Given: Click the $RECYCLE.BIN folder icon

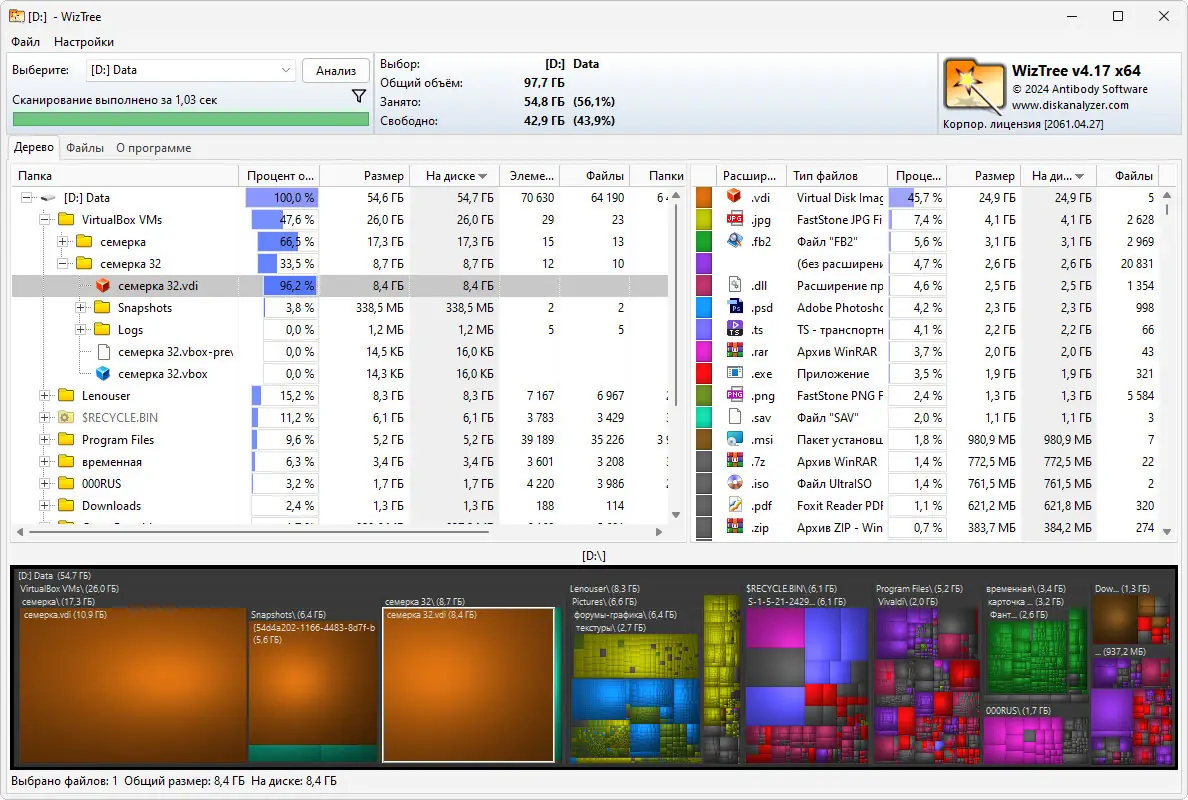Looking at the screenshot, I should pos(66,417).
